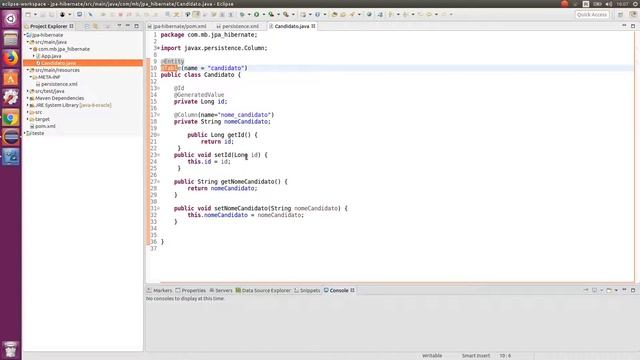
Task: Click the Open Type toolbar icon
Action: (334, 14)
